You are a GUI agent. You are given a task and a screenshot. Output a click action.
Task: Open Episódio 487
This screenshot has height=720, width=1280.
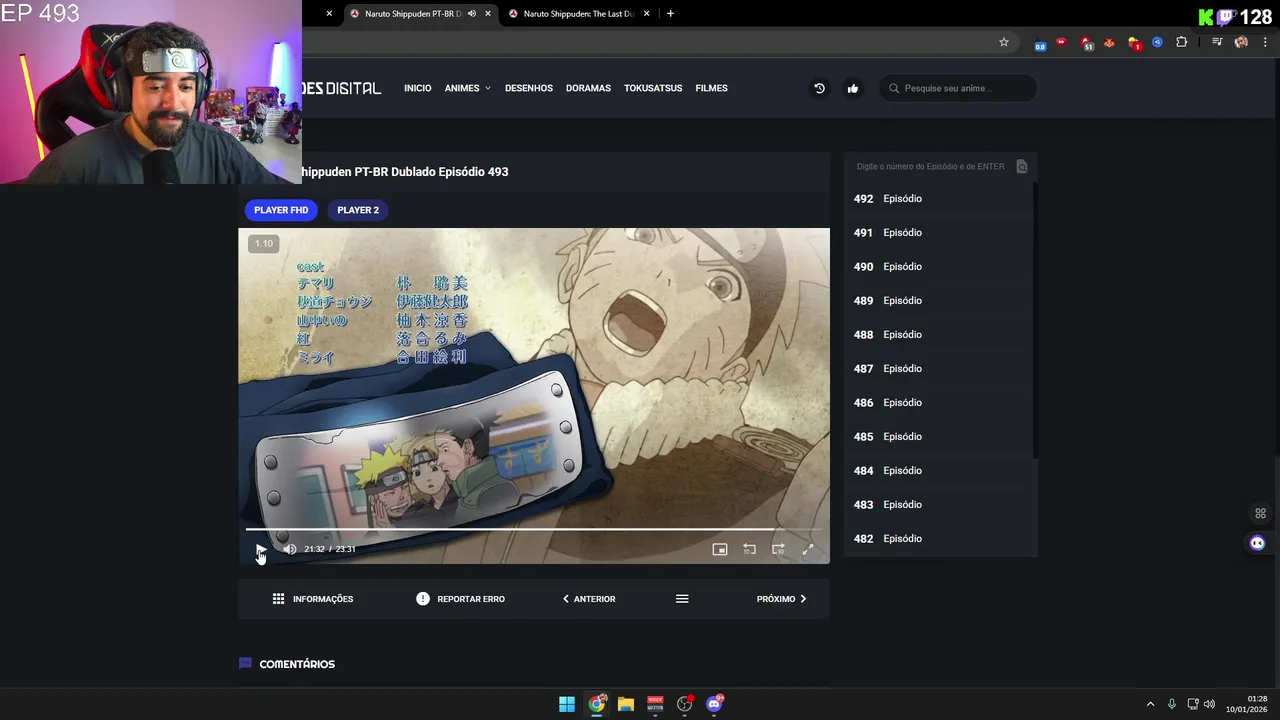coord(938,369)
